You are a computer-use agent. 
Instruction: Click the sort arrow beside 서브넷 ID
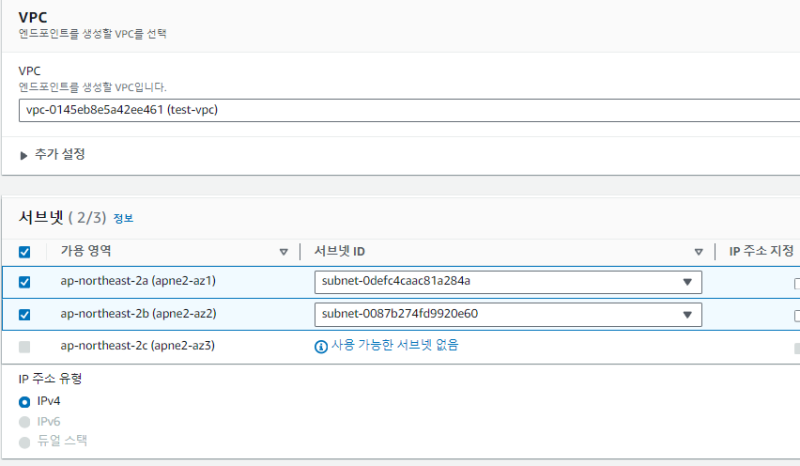click(x=699, y=252)
